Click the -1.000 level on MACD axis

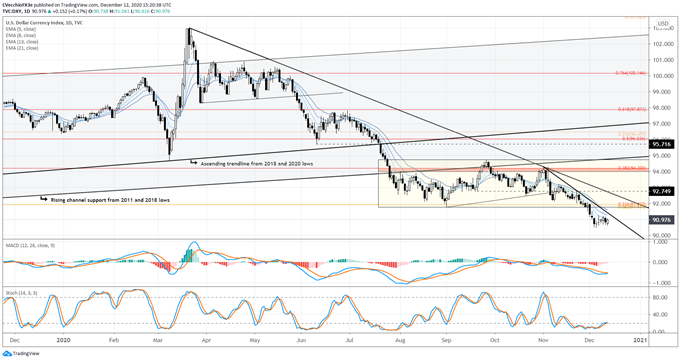662,283
